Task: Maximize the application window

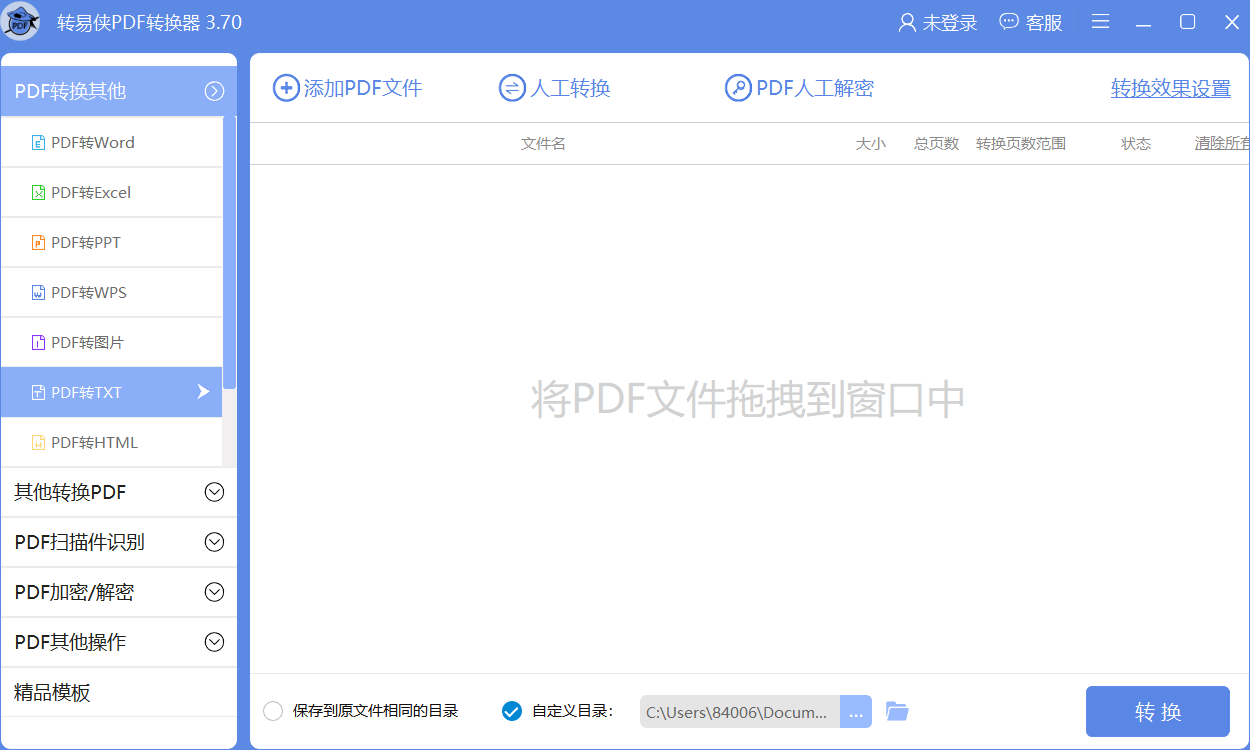Action: pos(1188,22)
